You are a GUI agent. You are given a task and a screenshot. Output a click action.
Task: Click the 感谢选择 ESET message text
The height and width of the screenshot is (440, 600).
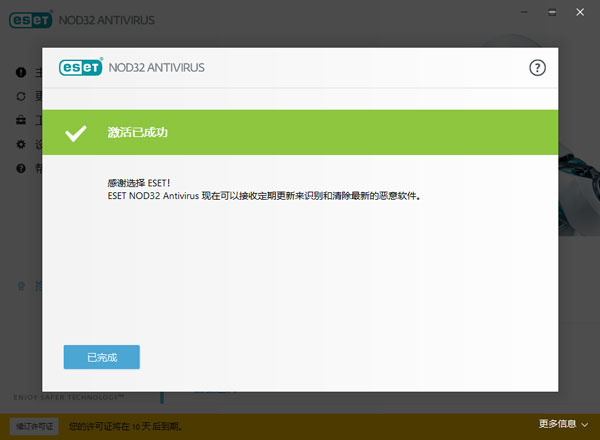138,184
